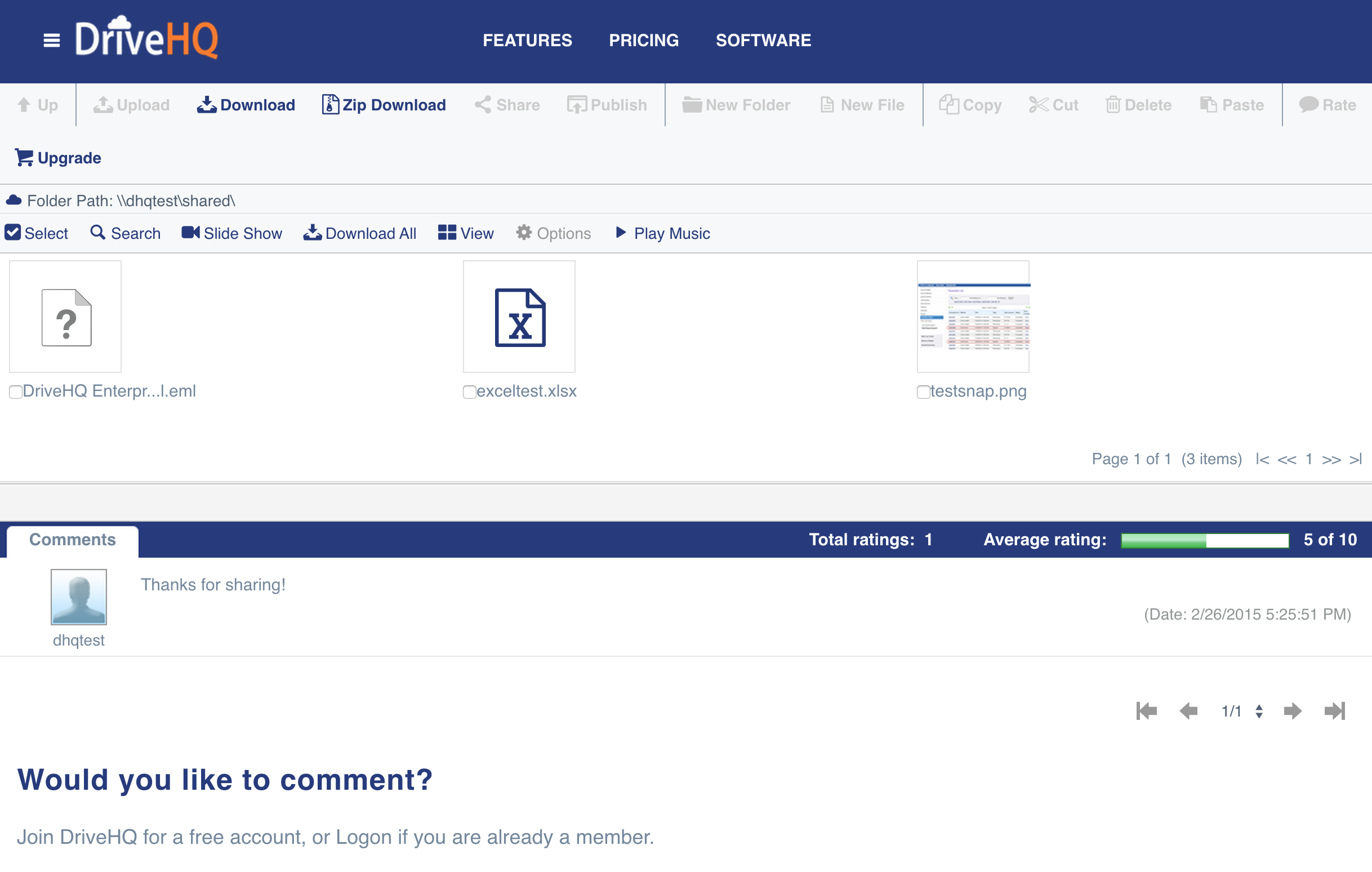Click the Upgrade shopping cart icon
The width and height of the screenshot is (1372, 872).
pos(24,158)
